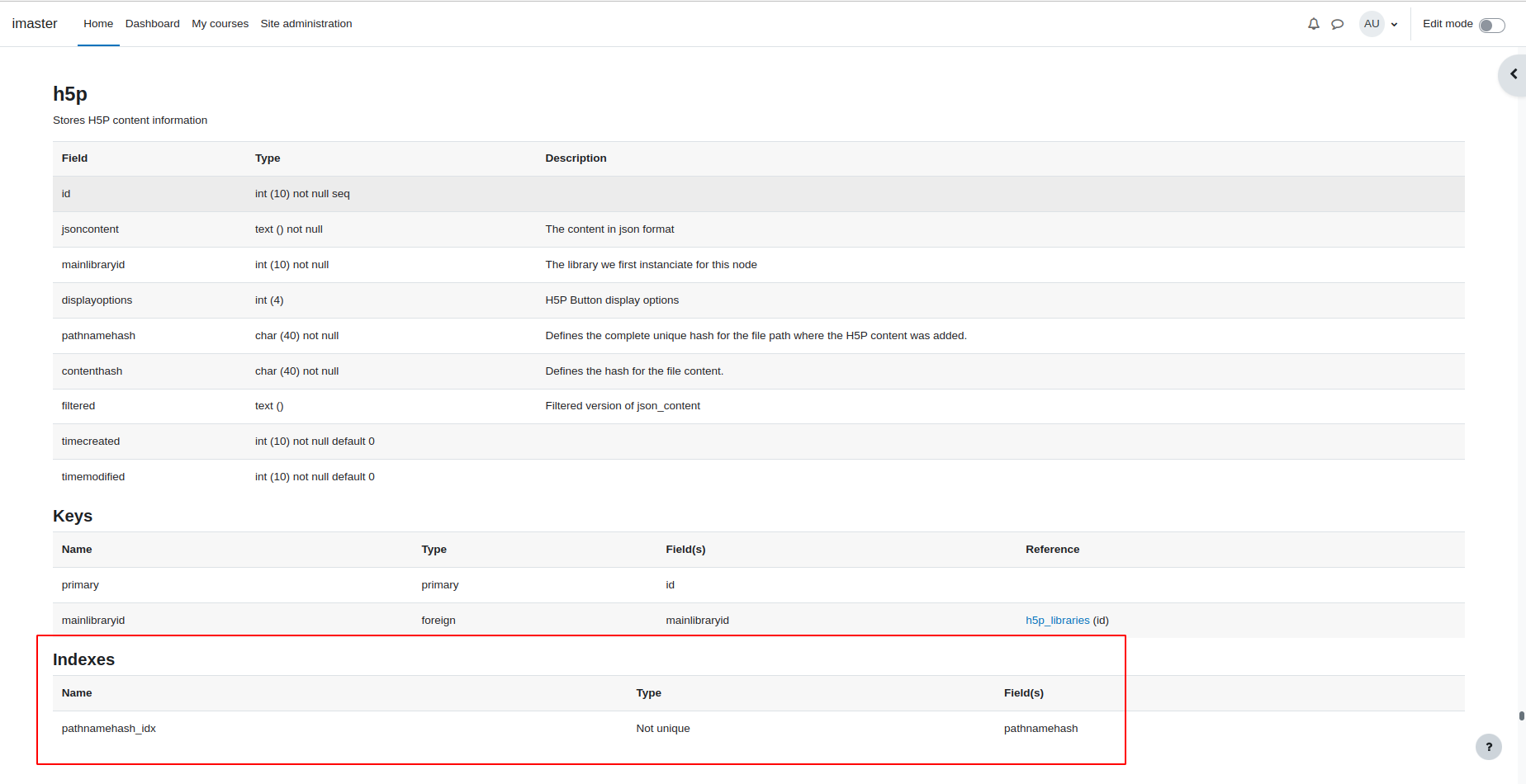1526x784 pixels.
Task: Click the 'Edit mode' label text
Action: (x=1448, y=24)
